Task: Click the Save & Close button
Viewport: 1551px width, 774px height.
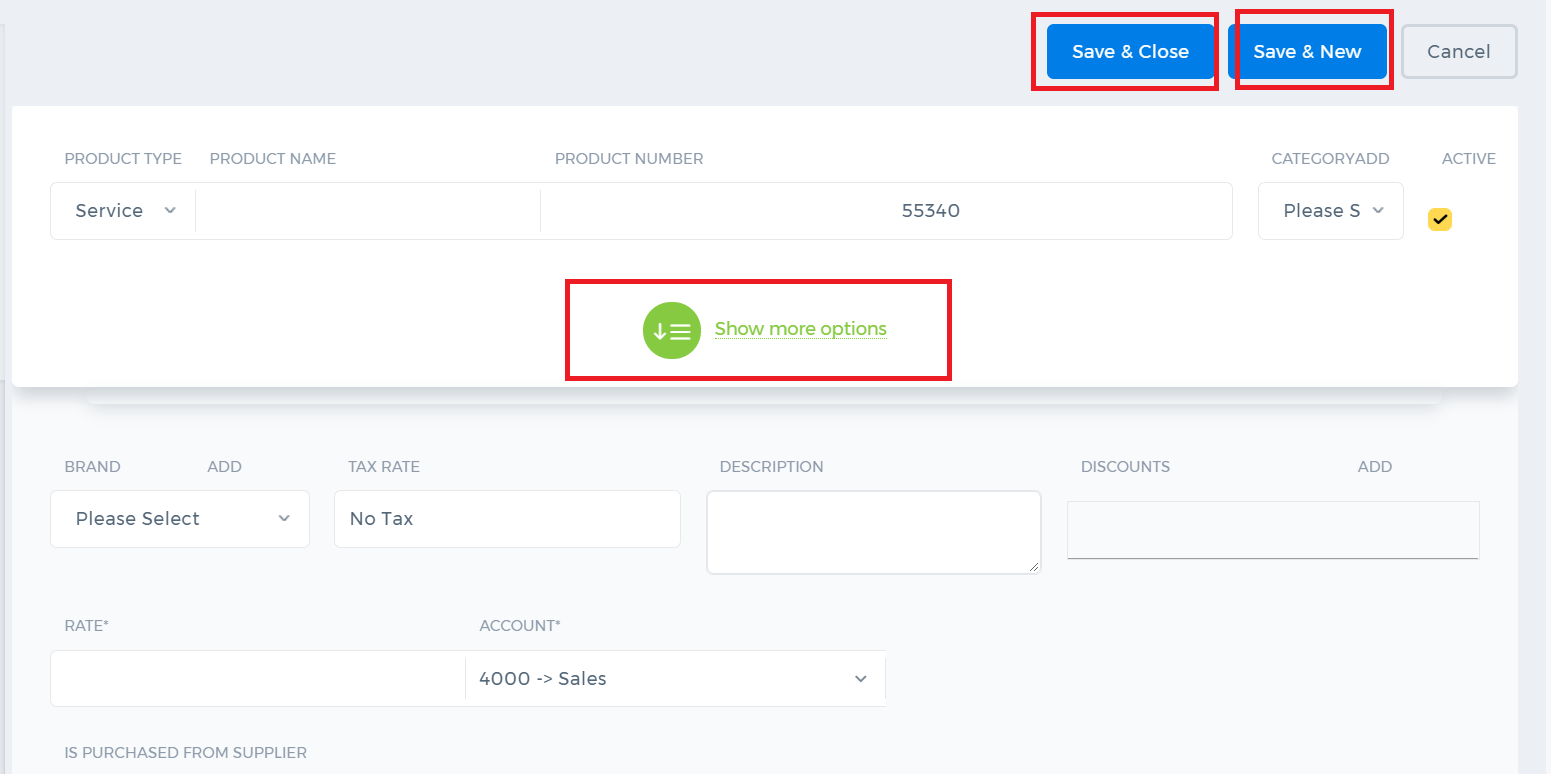Action: pyautogui.click(x=1130, y=52)
